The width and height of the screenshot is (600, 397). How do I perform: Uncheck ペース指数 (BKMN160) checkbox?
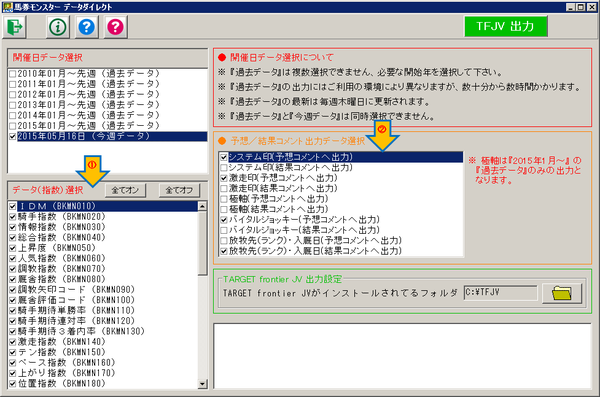point(13,363)
